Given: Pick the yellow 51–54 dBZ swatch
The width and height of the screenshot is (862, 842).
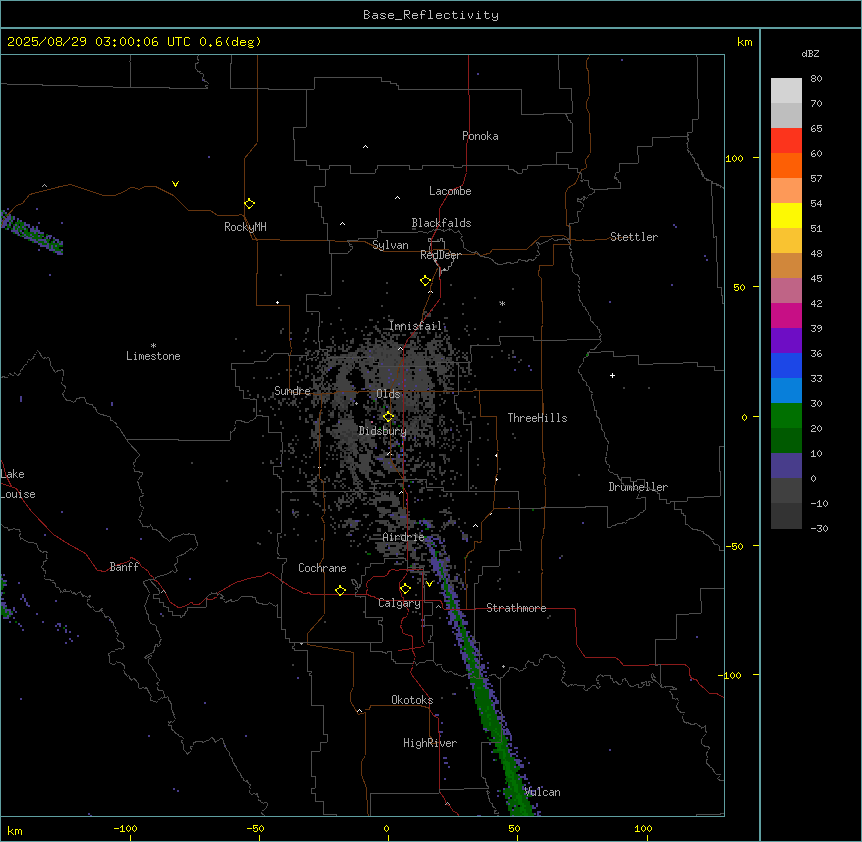Looking at the screenshot, I should (786, 215).
